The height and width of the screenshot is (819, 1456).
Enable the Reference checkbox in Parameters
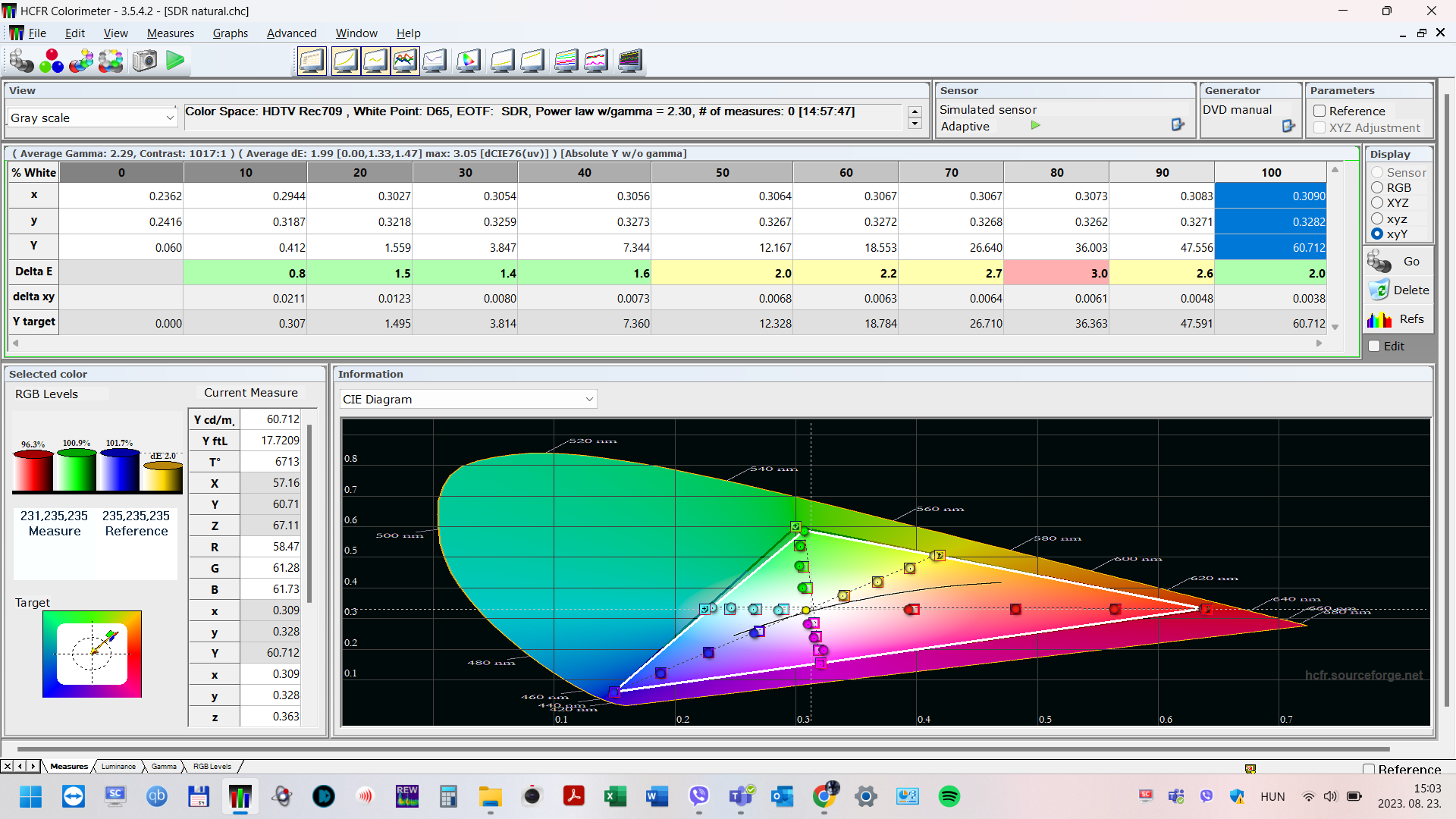point(1319,111)
